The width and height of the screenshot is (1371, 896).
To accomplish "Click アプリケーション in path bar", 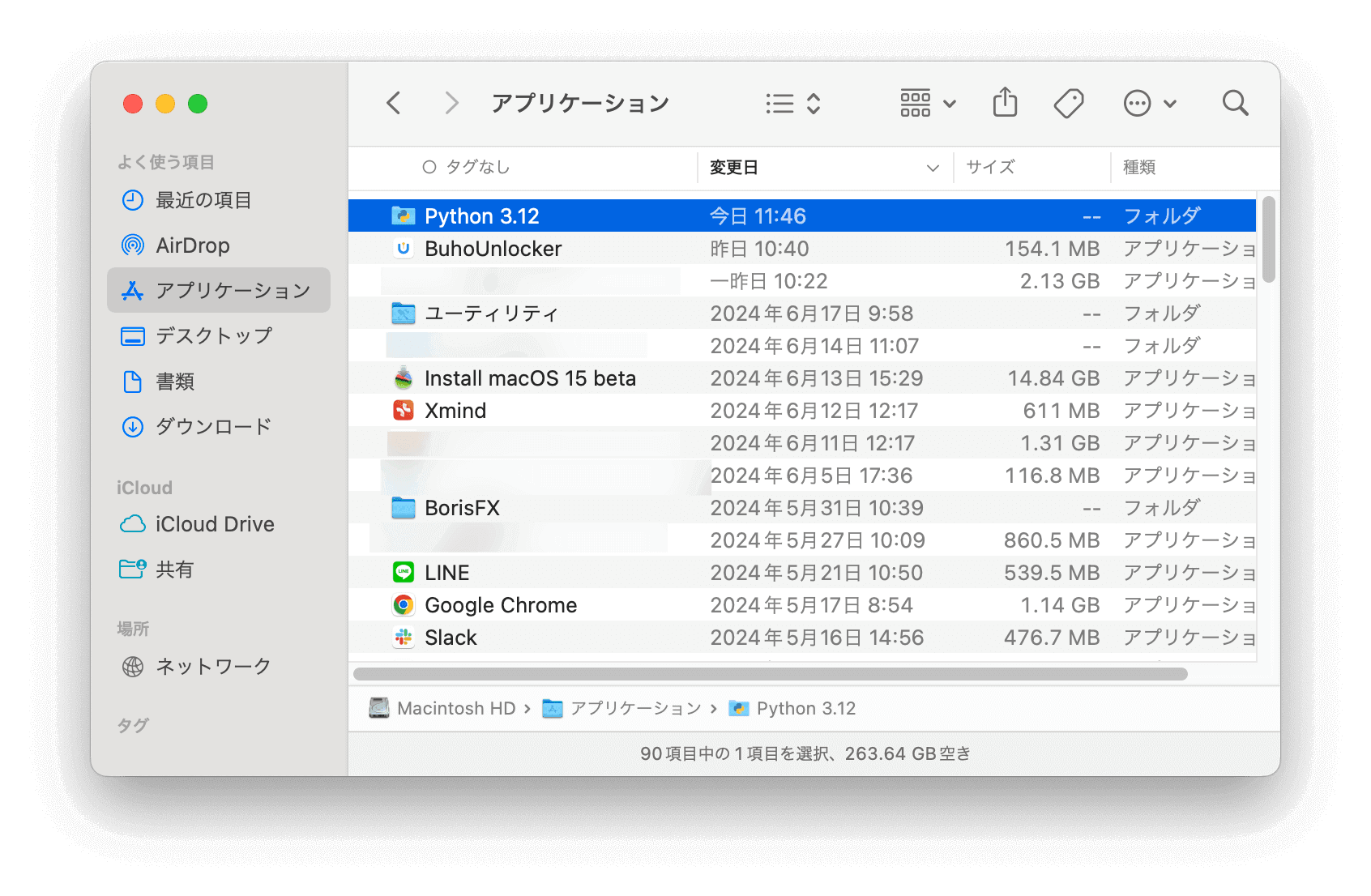I will (621, 708).
